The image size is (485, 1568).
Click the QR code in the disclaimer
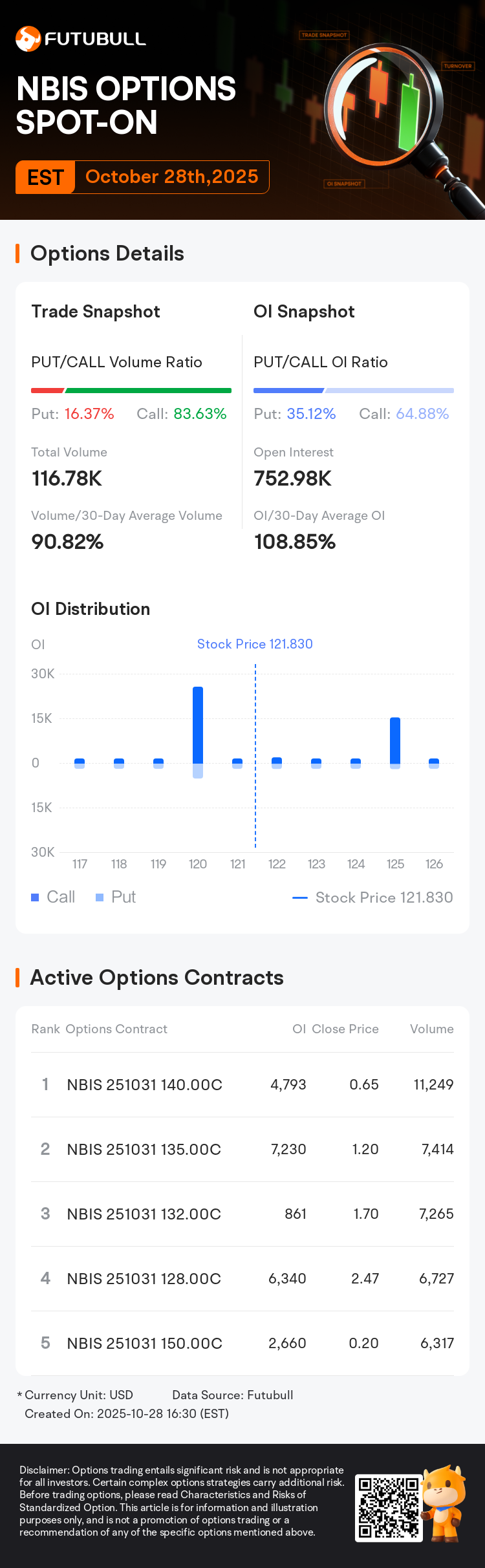388,1508
